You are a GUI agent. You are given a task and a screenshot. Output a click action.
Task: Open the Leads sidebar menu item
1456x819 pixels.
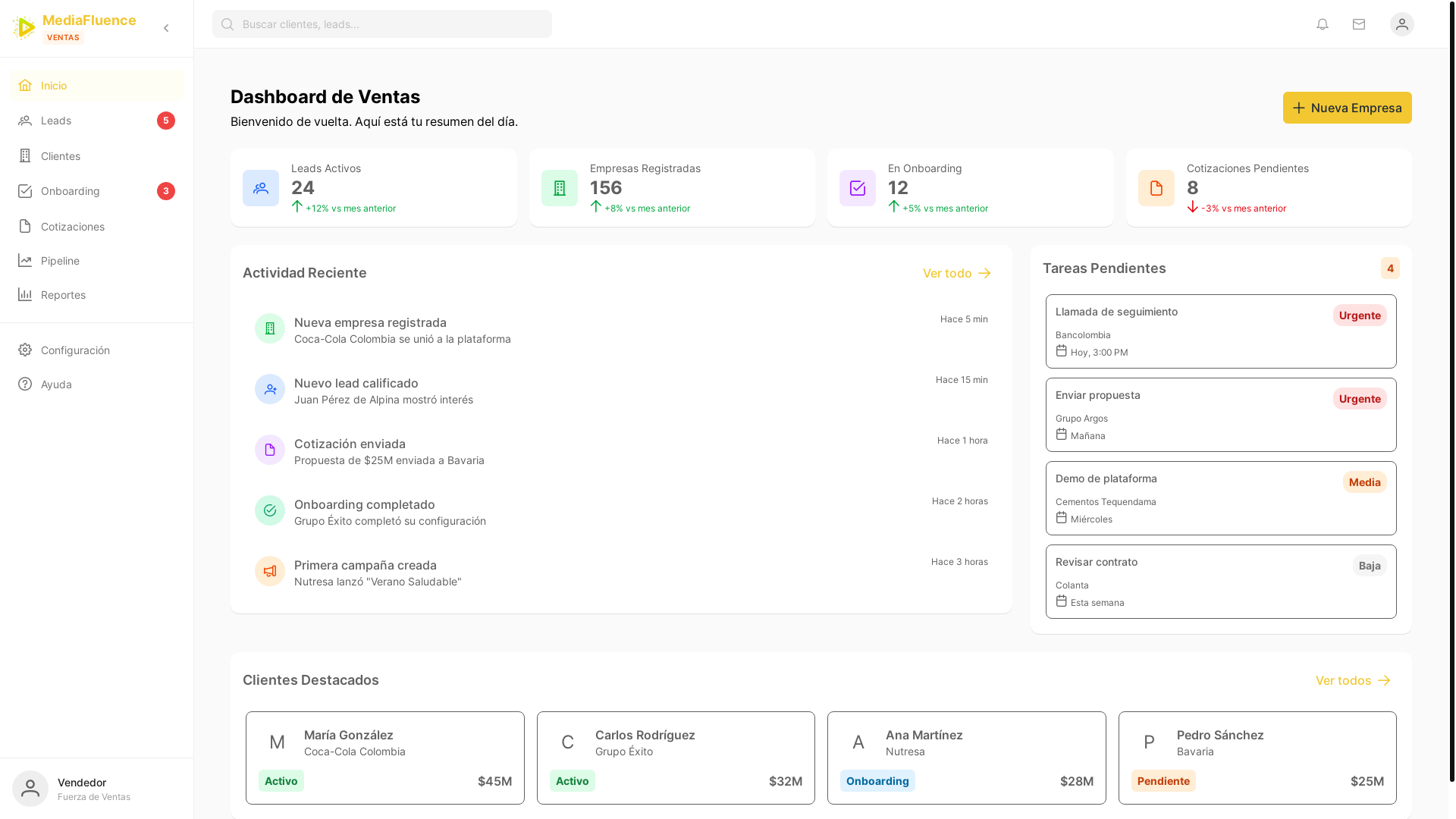(x=96, y=121)
